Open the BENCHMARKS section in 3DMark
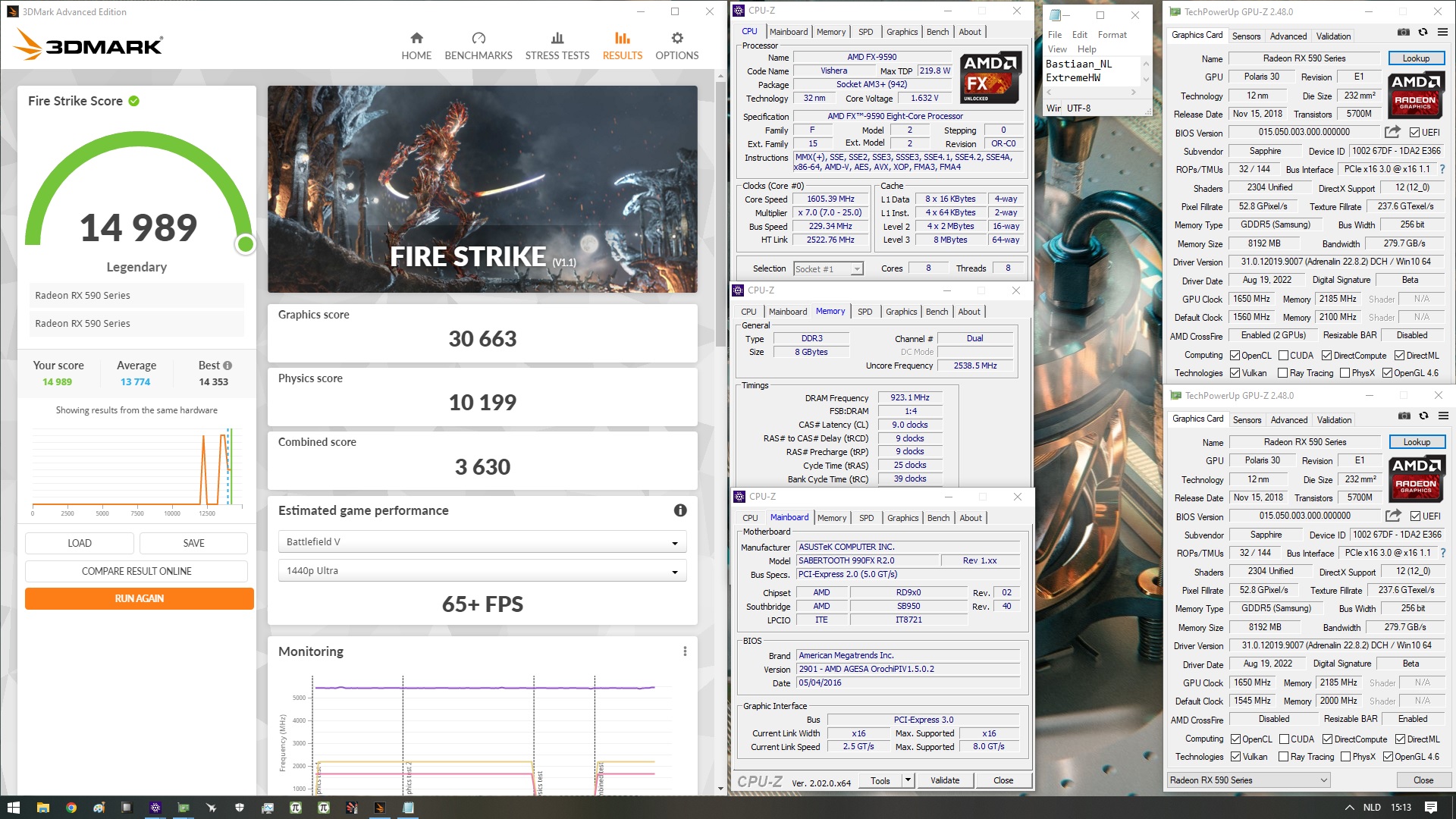Screen dimensions: 1456x819 pos(479,46)
